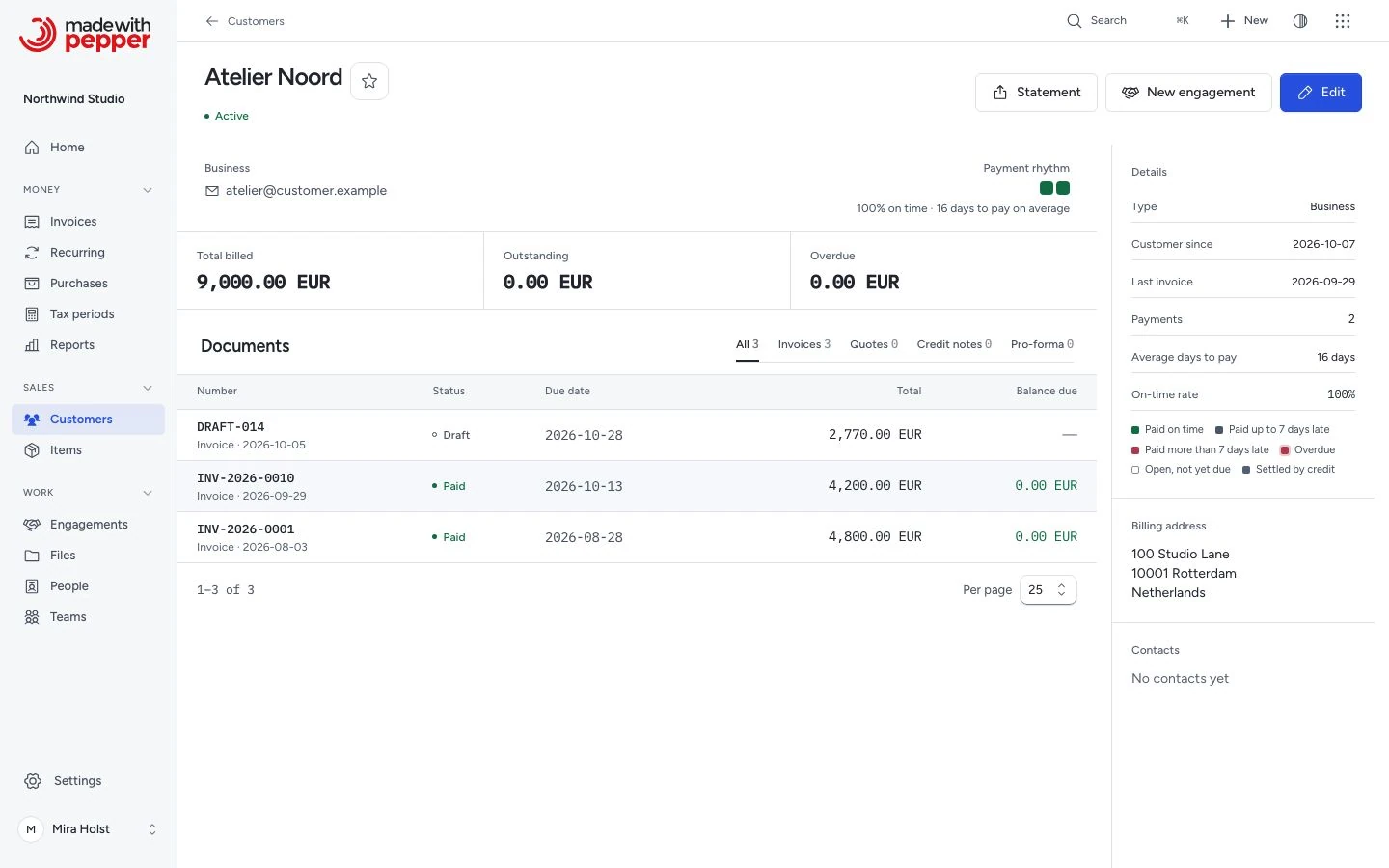The width and height of the screenshot is (1389, 868).
Task: Open Tax periods page
Action: (x=88, y=314)
